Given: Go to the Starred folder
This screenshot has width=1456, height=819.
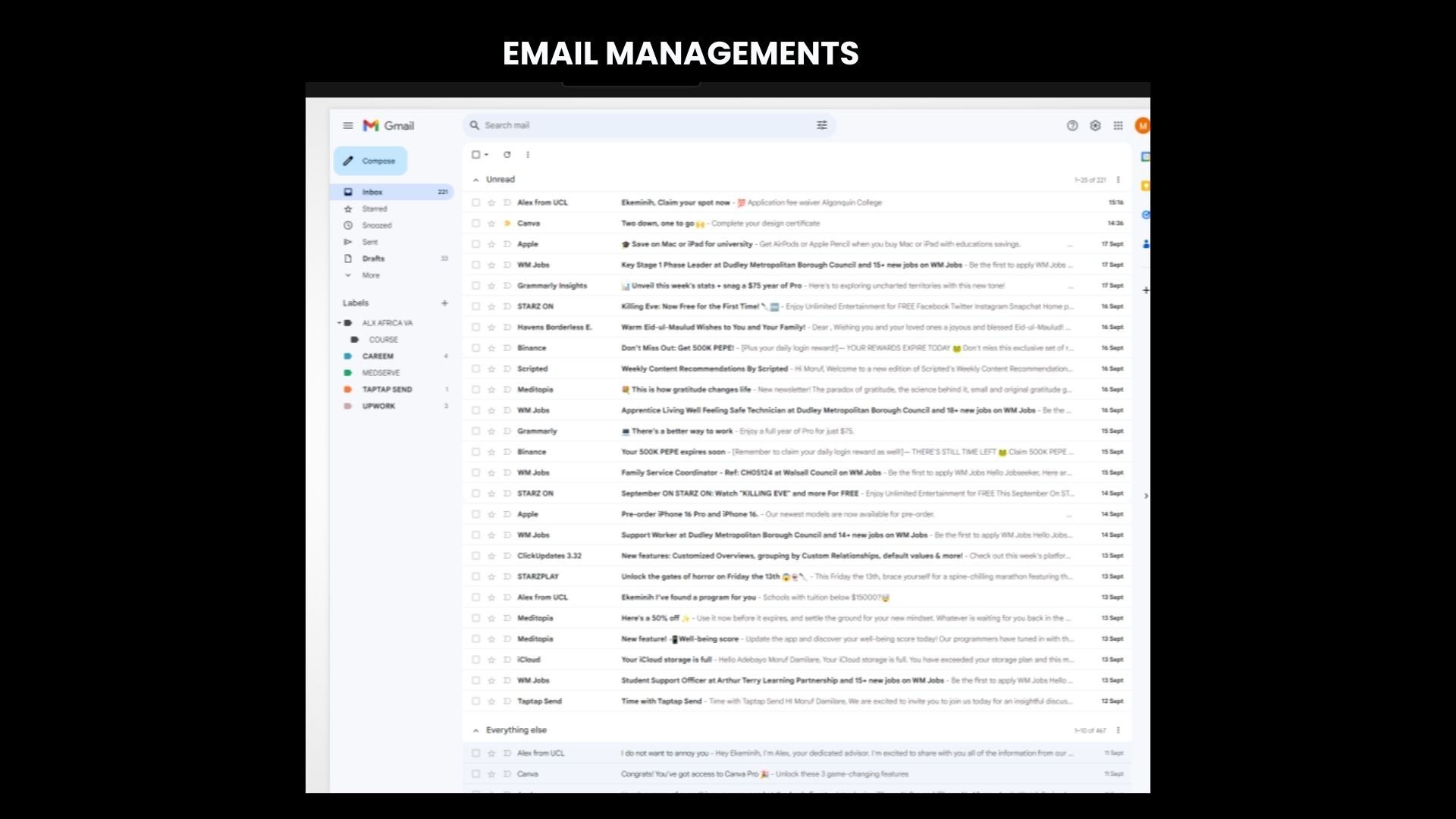Looking at the screenshot, I should pyautogui.click(x=374, y=209).
